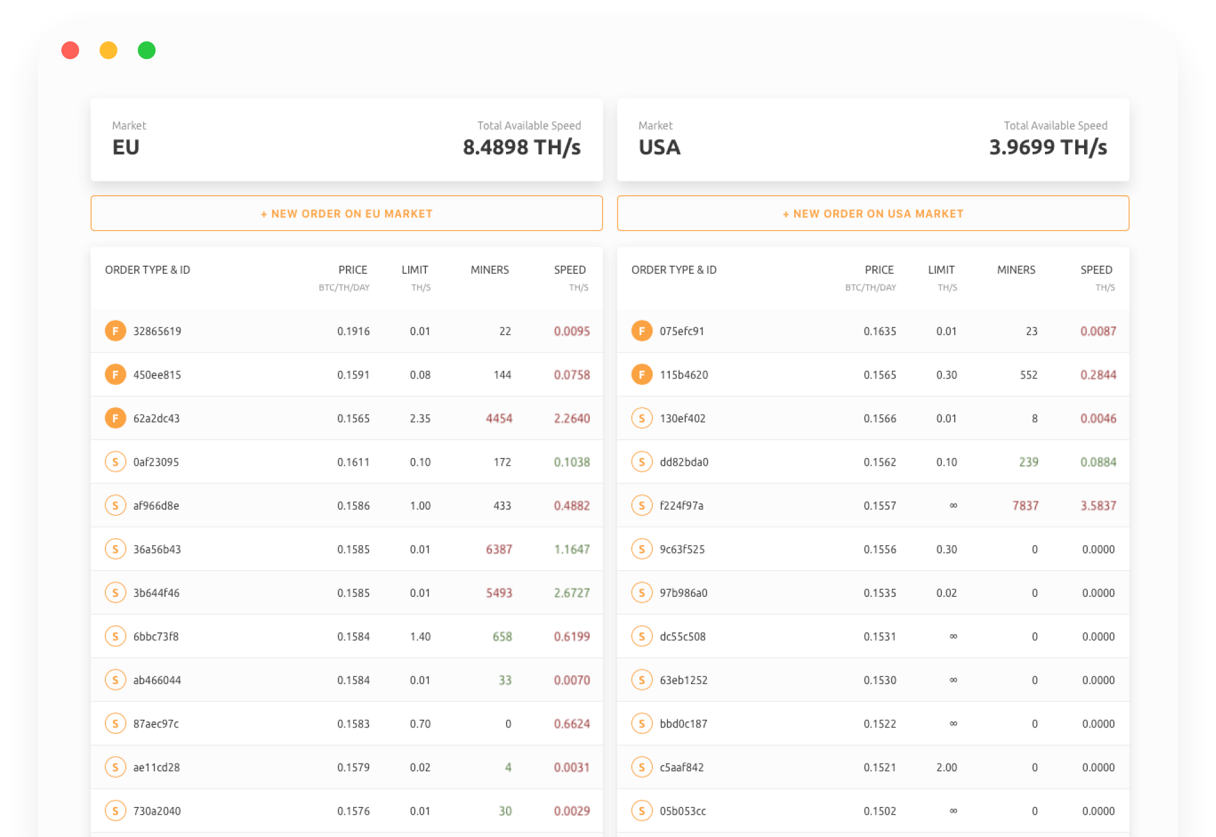
Task: Open a new order on the USA market
Action: (872, 213)
